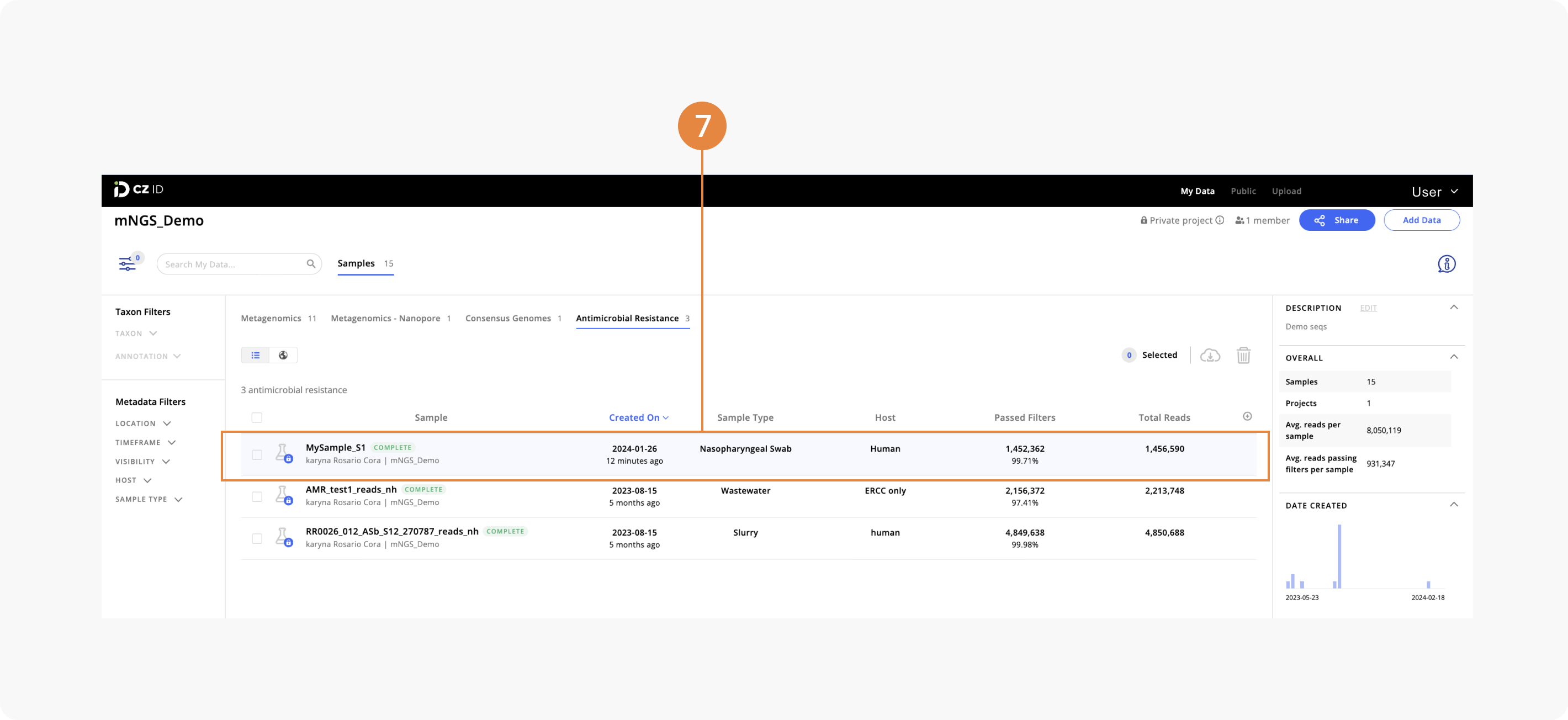
Task: Click the description EDIT link
Action: [1368, 308]
